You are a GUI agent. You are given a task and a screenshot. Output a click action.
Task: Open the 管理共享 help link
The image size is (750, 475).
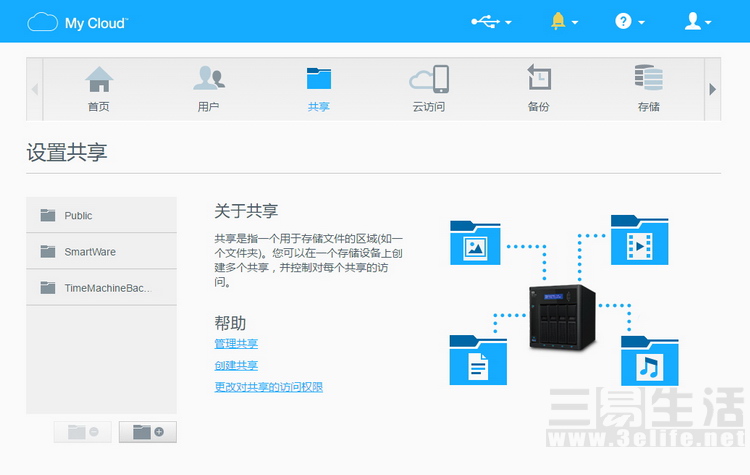(236, 343)
